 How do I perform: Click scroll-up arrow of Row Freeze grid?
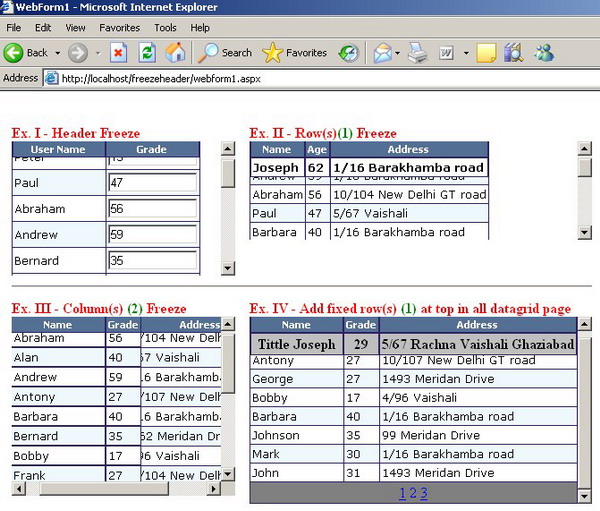(584, 149)
